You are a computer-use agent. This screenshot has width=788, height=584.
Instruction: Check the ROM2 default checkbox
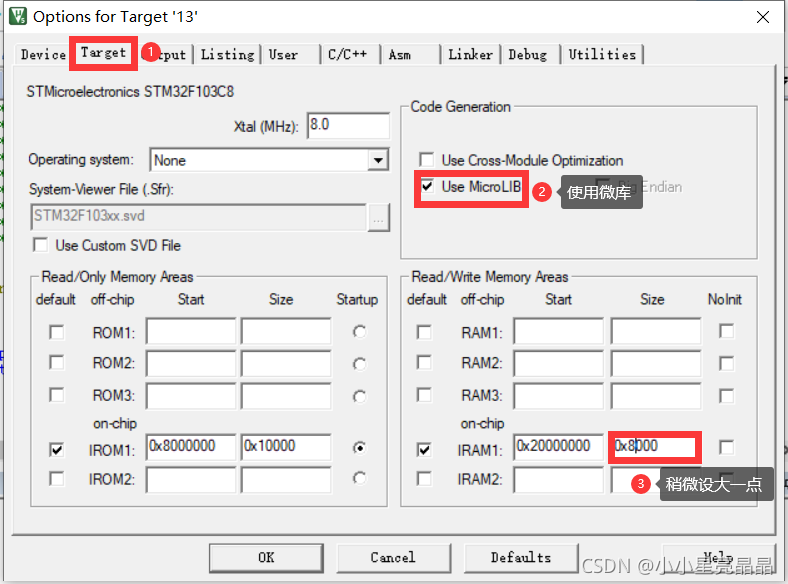[57, 363]
